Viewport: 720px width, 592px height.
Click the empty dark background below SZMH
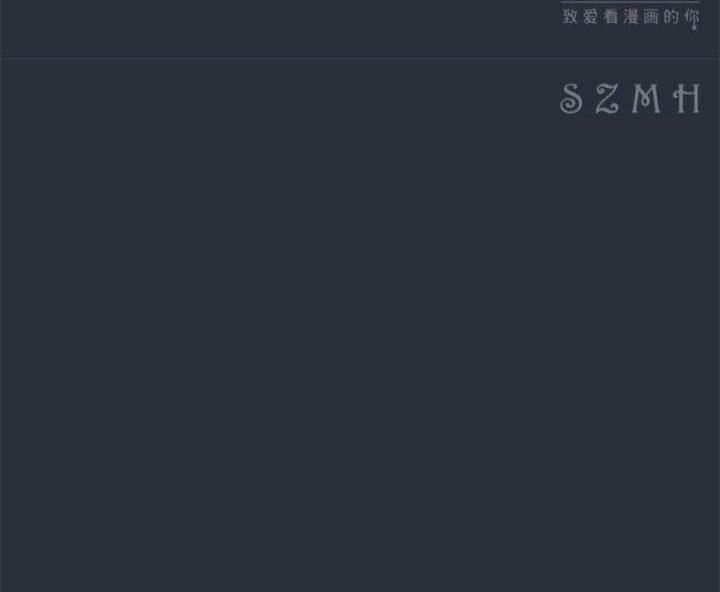coord(360,349)
